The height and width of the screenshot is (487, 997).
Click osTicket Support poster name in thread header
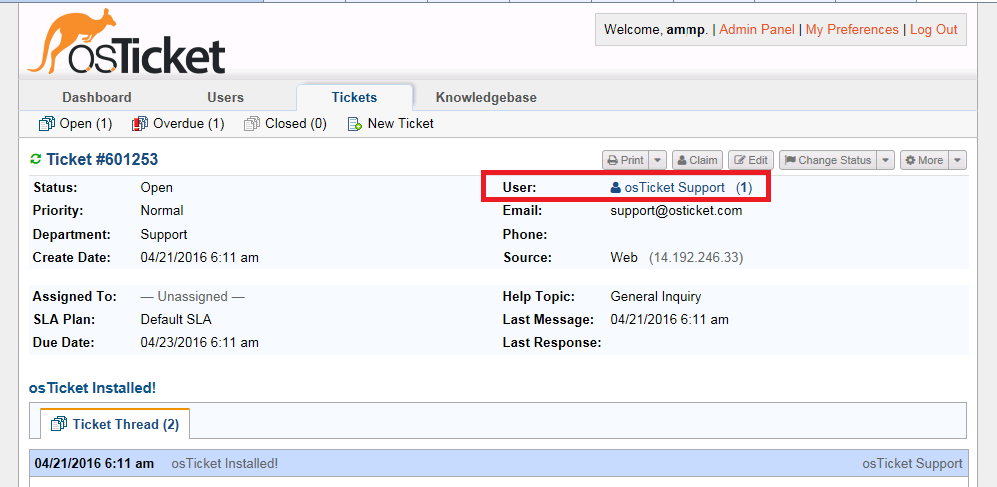point(912,463)
